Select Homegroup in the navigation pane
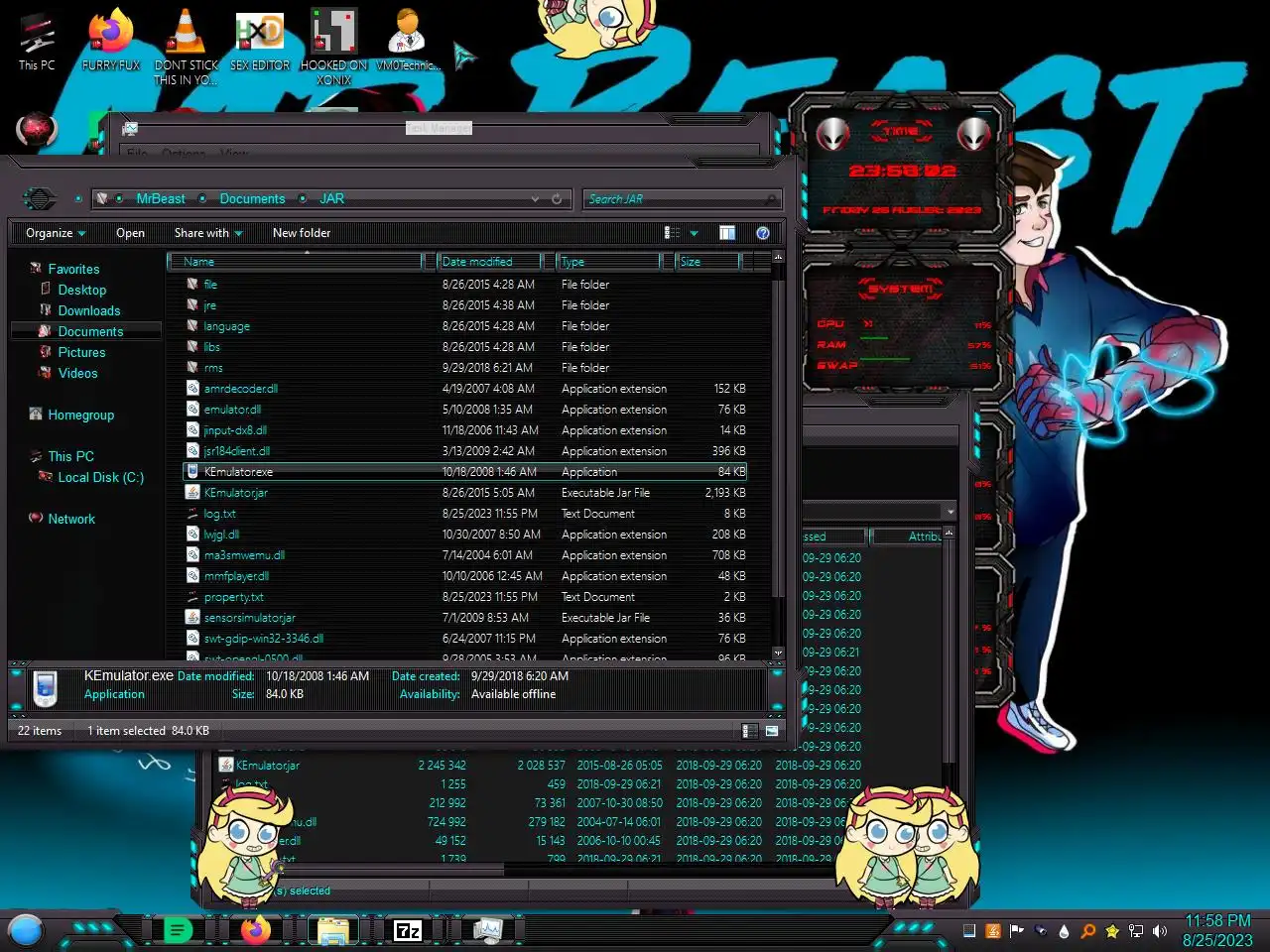Viewport: 1270px width, 952px height. (x=80, y=415)
